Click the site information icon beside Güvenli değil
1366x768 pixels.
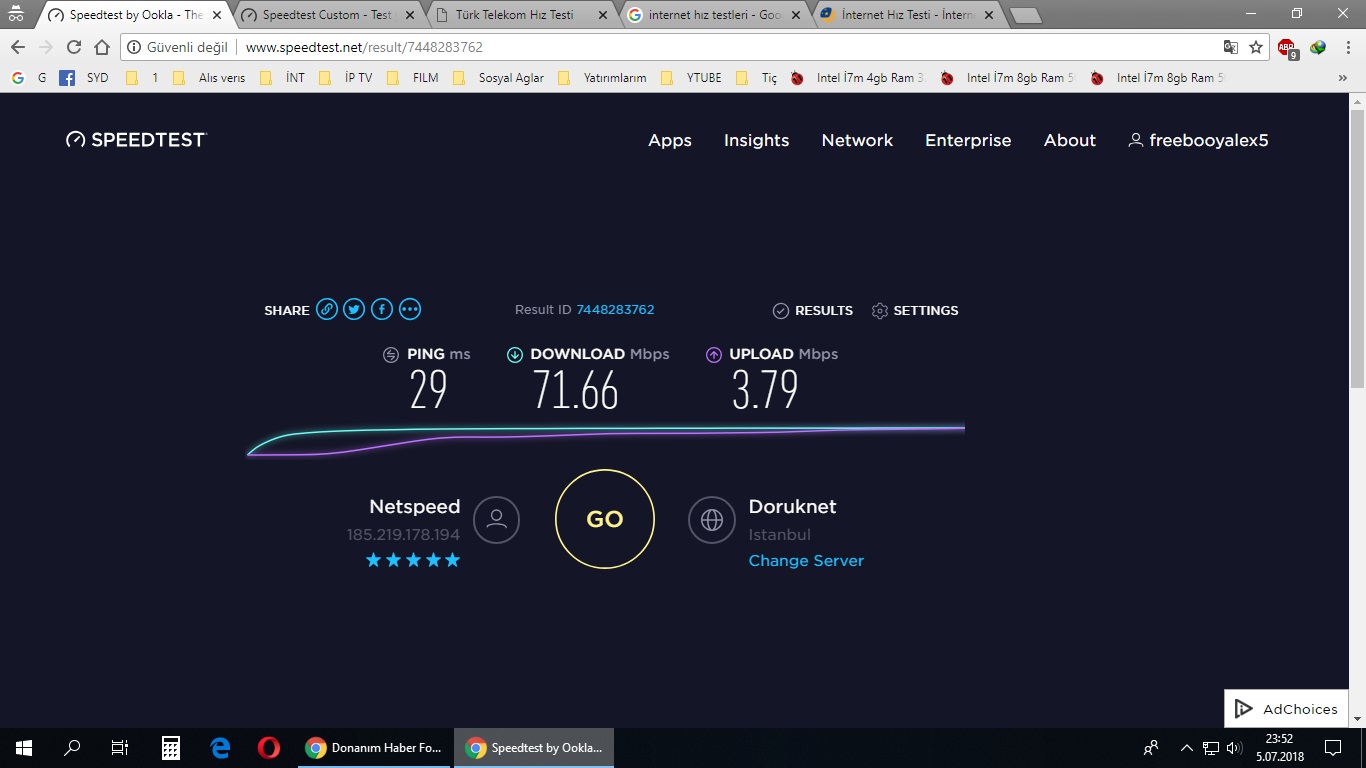[134, 47]
